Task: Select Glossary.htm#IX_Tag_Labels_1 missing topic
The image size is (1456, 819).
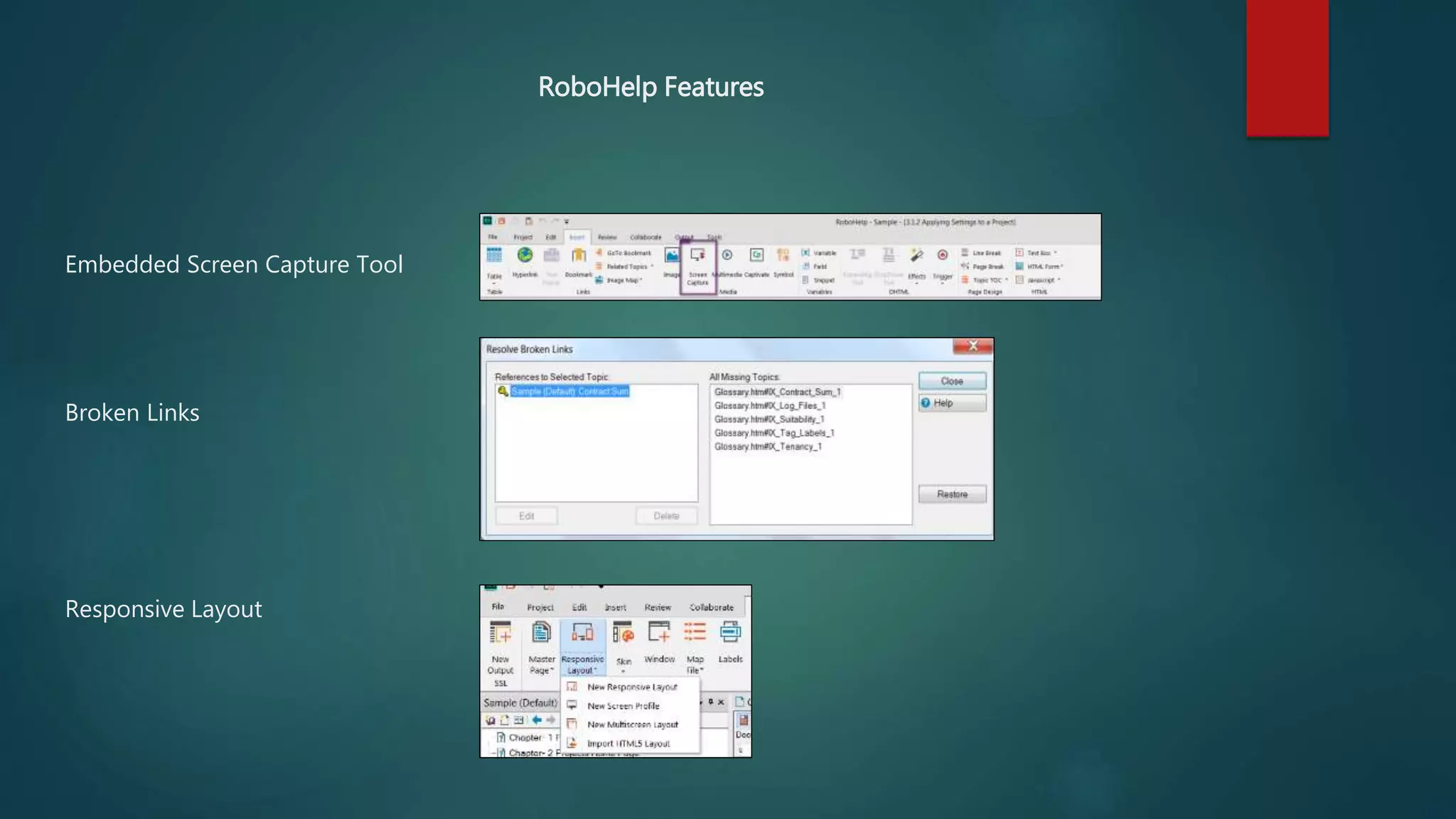Action: 774,433
